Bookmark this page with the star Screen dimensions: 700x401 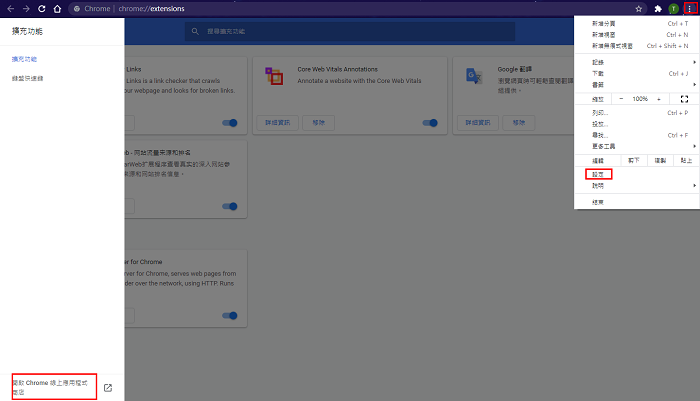[638, 8]
